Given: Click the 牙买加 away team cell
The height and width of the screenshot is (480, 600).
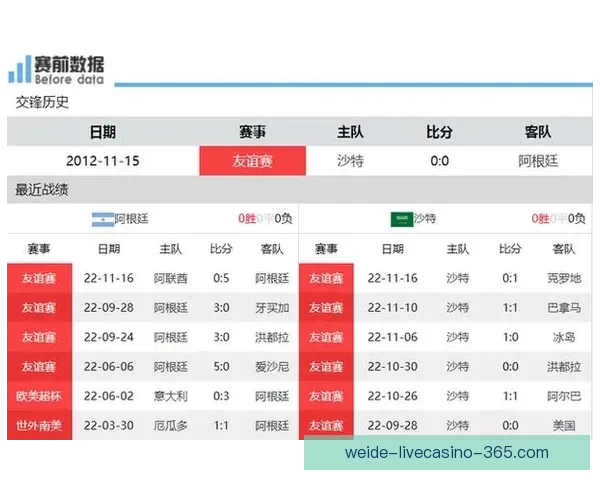Looking at the screenshot, I should tap(272, 308).
